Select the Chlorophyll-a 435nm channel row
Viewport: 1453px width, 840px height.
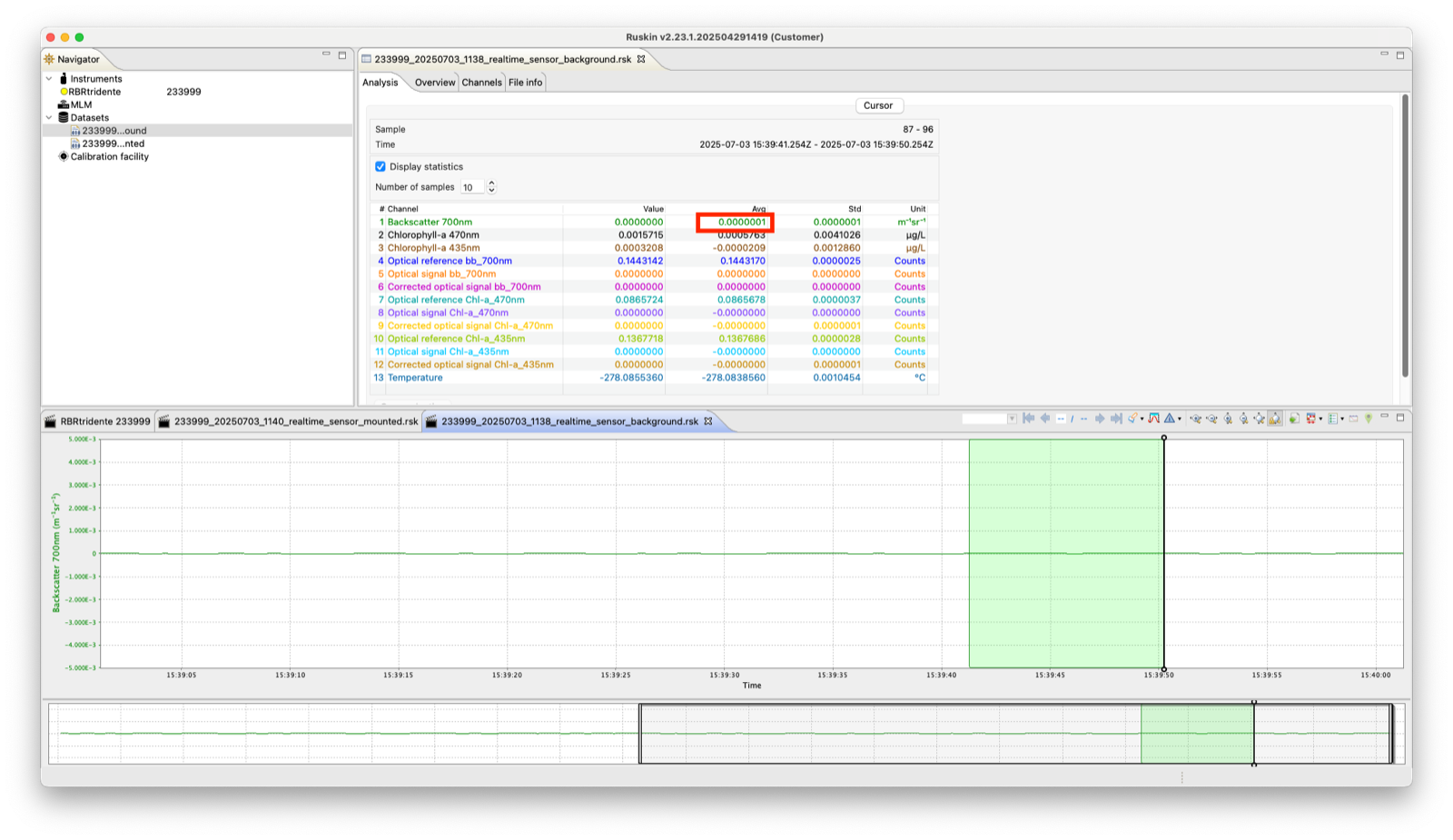point(652,248)
